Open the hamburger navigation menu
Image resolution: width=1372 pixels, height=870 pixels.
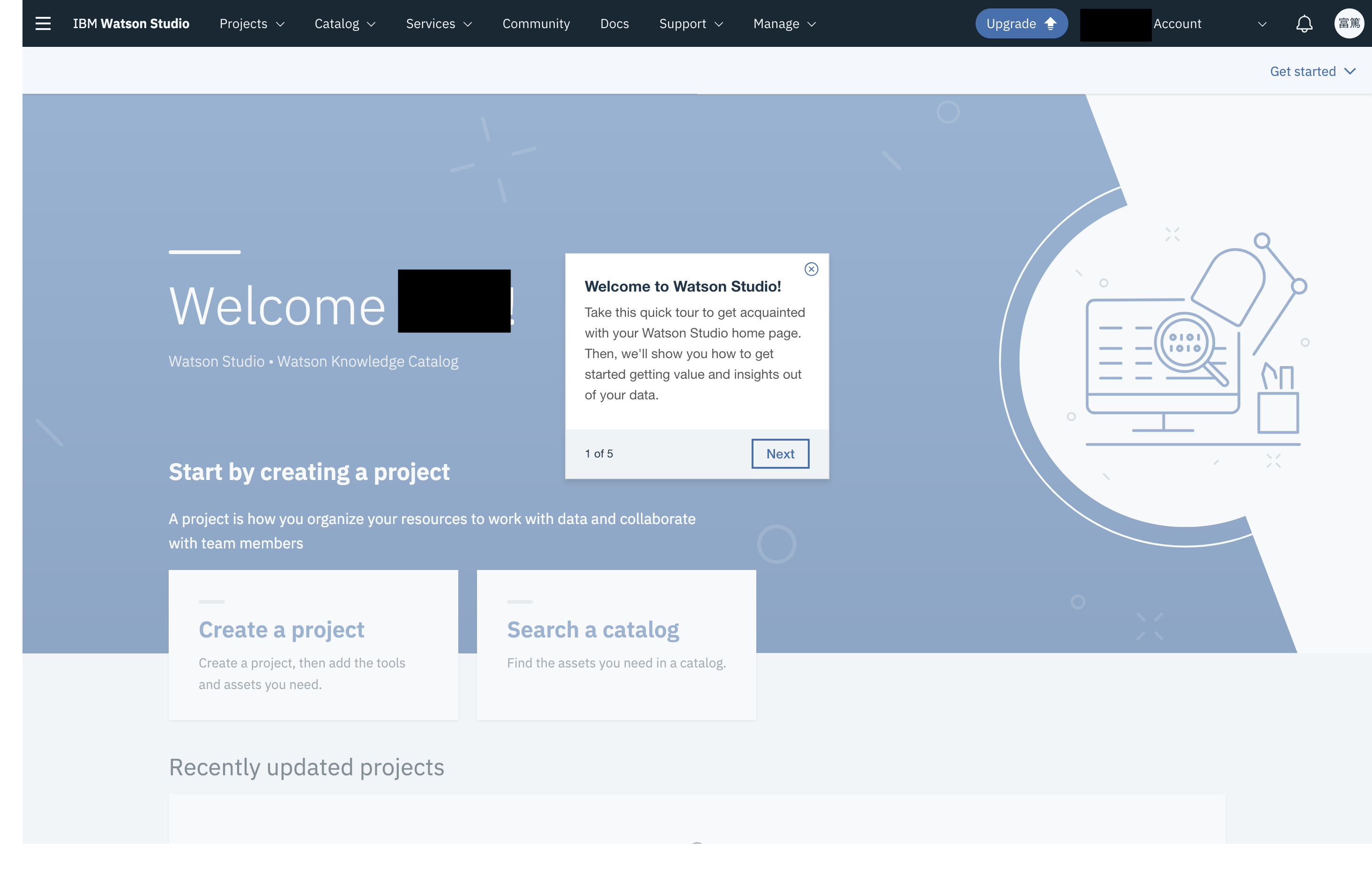tap(43, 23)
